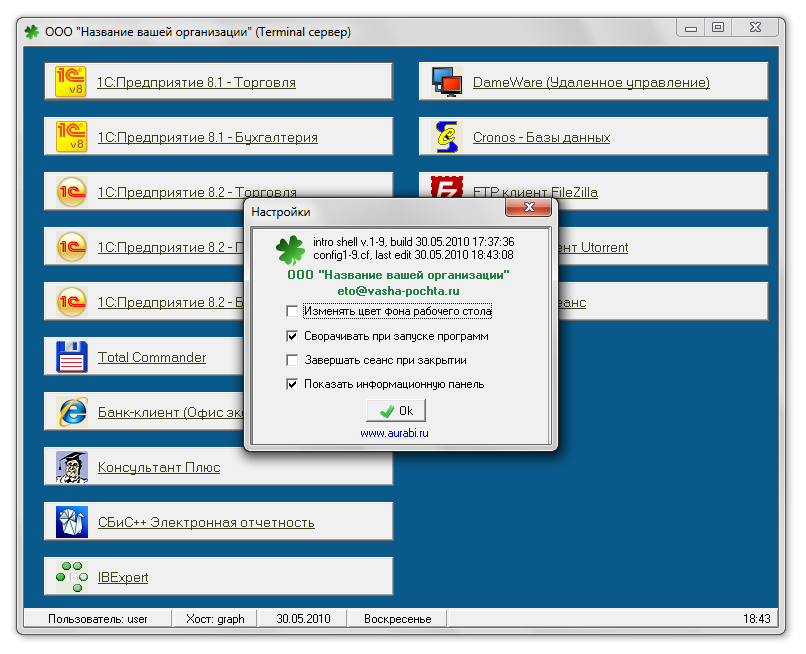The height and width of the screenshot is (654, 806).
Task: Click the Utorrent launcher link
Action: pyautogui.click(x=593, y=247)
